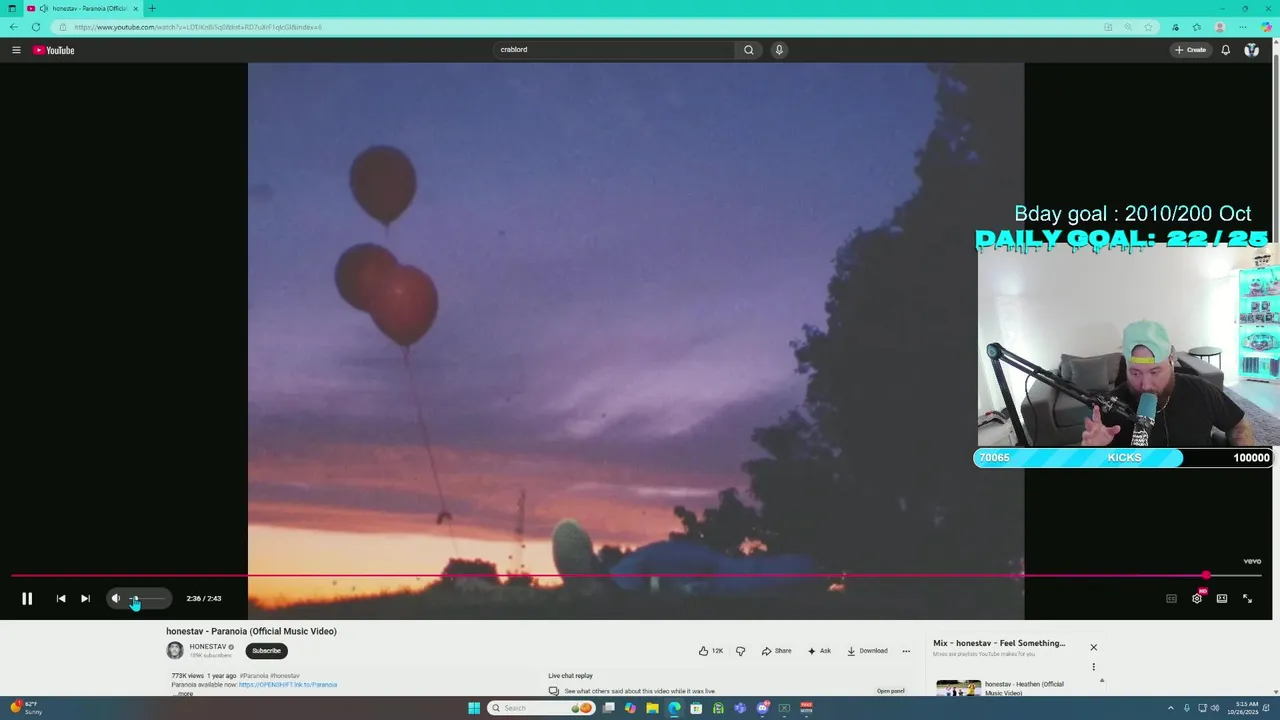Pause the video playback
This screenshot has height=720, width=1280.
(27, 598)
